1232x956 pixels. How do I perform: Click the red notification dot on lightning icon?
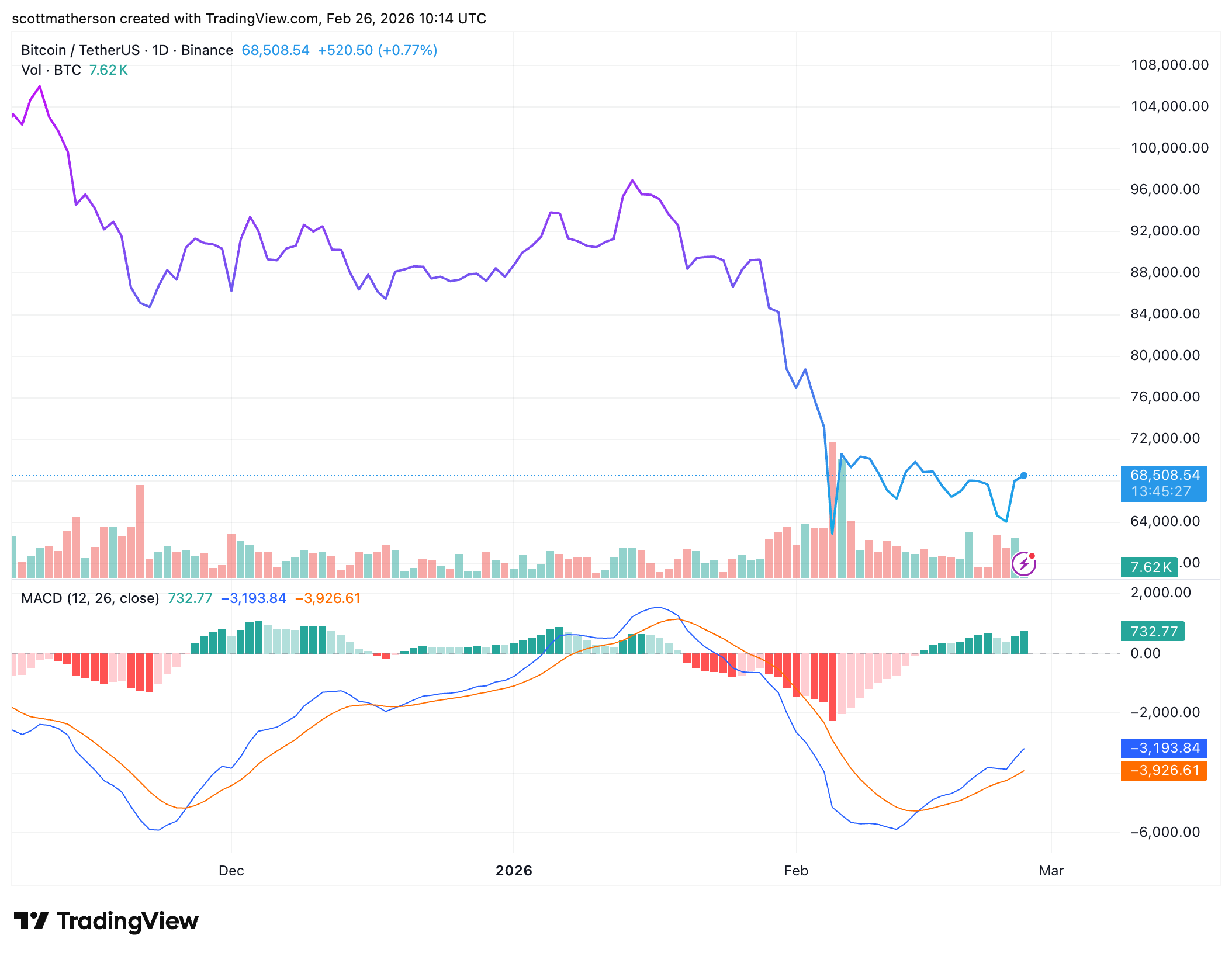[x=1032, y=556]
